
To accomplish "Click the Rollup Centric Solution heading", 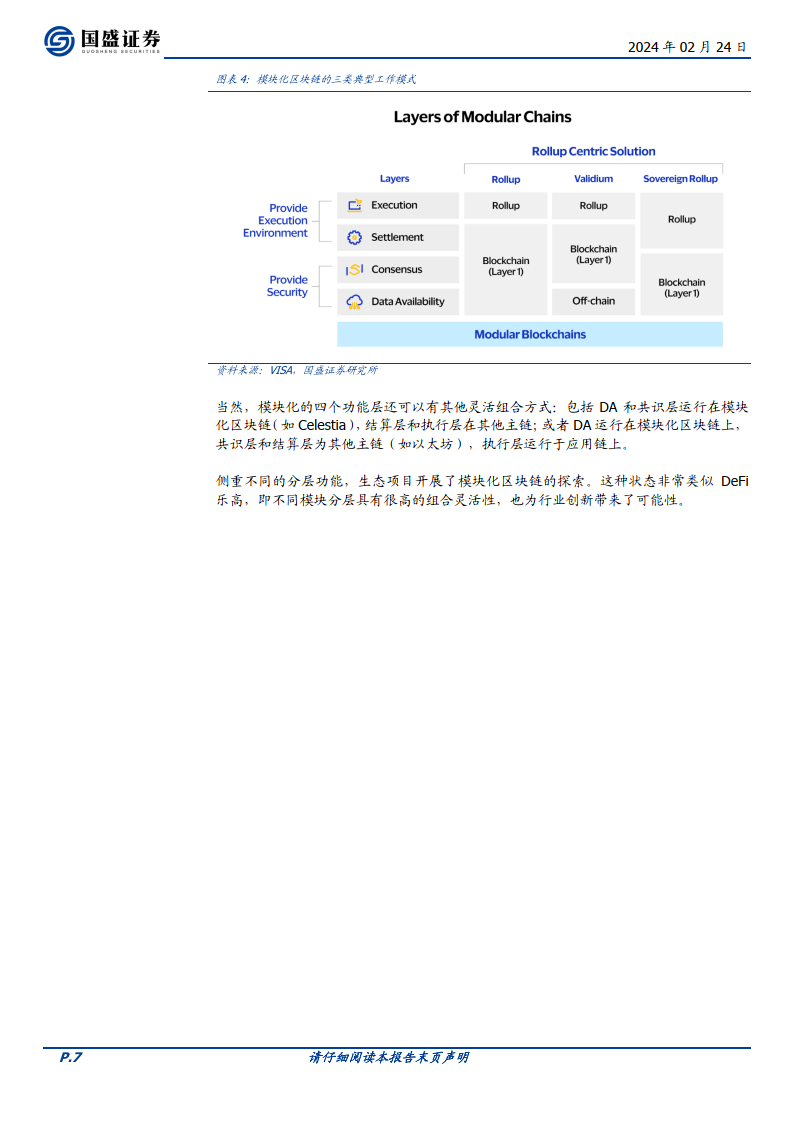I will click(x=593, y=152).
